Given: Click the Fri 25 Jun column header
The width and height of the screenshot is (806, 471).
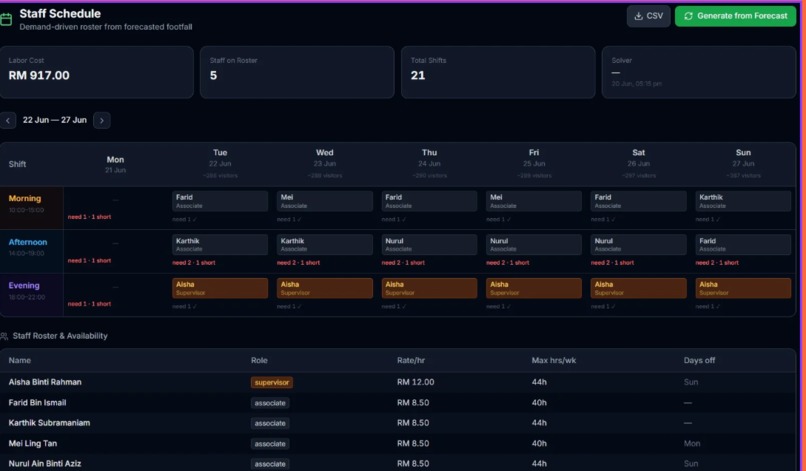Looking at the screenshot, I should tap(534, 164).
